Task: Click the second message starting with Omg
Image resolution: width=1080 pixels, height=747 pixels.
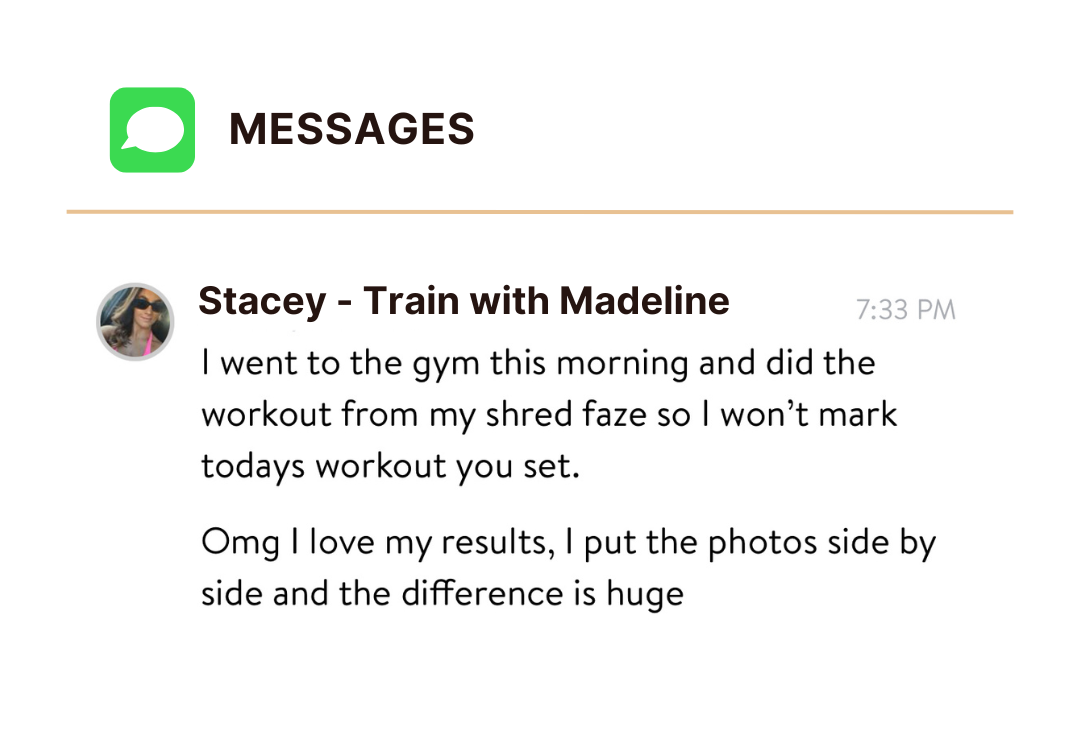Action: coord(568,567)
